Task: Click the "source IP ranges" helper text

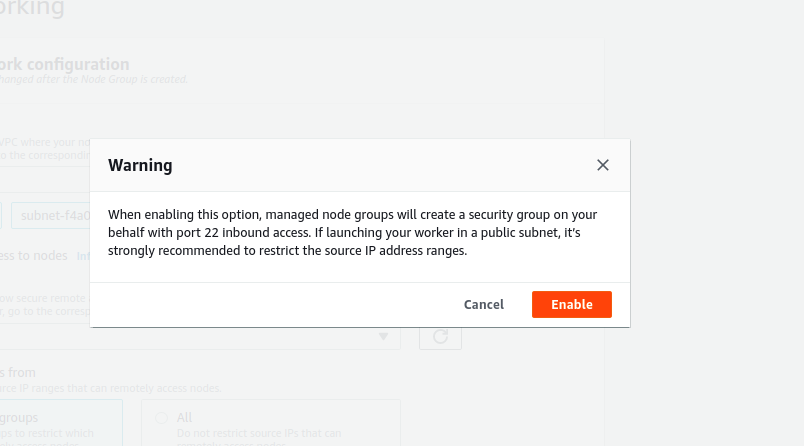Action: (x=111, y=388)
